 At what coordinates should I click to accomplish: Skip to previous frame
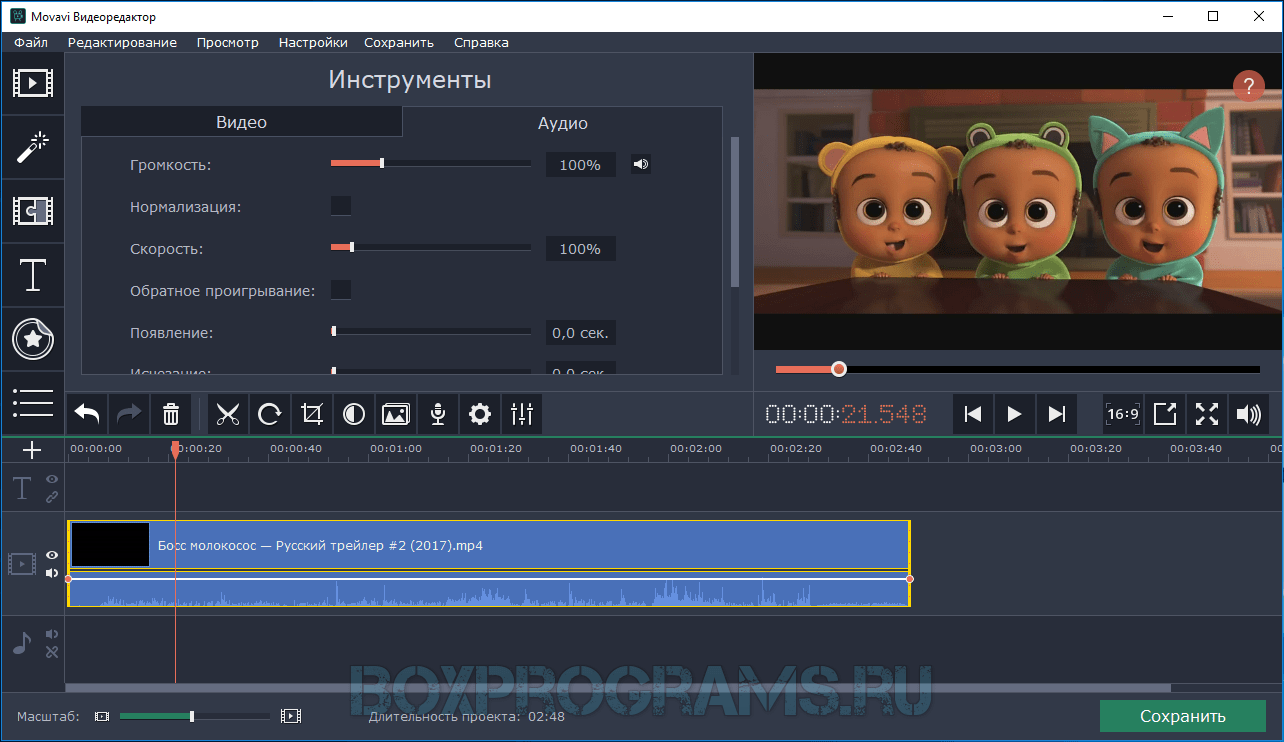click(972, 413)
